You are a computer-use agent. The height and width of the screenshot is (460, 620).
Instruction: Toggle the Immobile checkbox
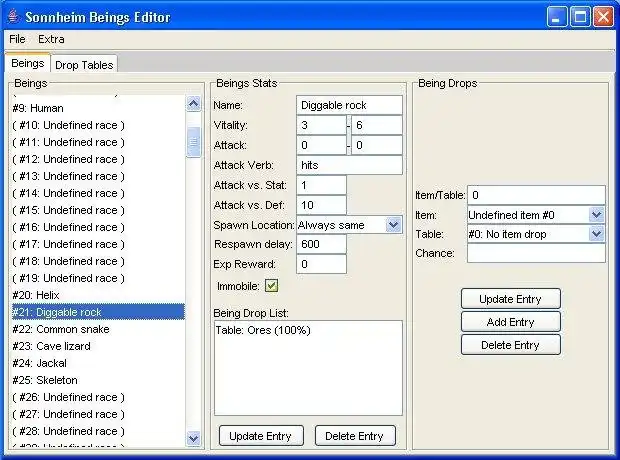(272, 286)
